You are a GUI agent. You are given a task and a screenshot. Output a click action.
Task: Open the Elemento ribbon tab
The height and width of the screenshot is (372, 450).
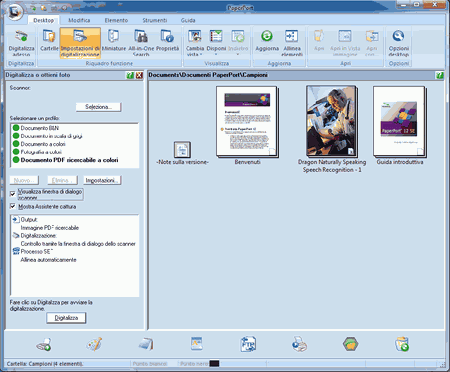coord(116,20)
